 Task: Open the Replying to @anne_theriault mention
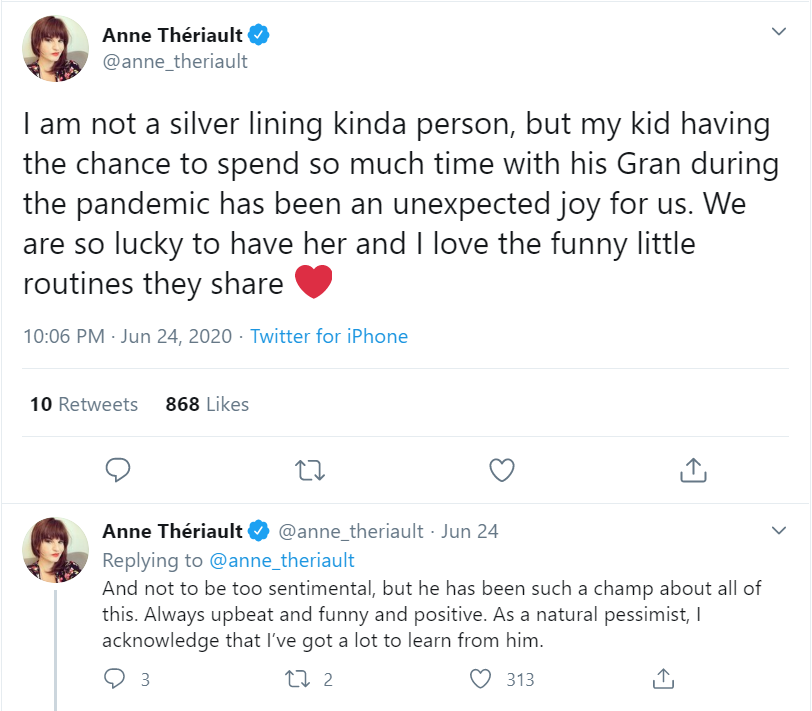pyautogui.click(x=282, y=560)
